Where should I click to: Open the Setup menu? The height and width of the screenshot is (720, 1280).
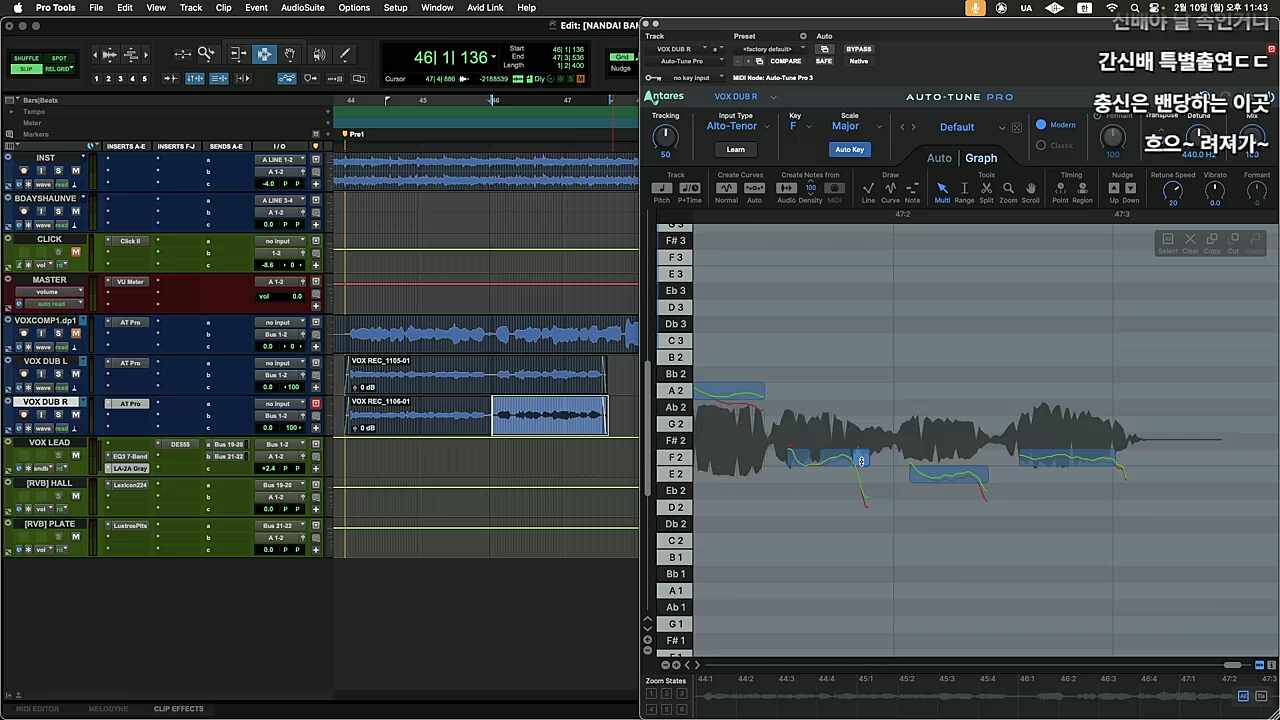[396, 8]
